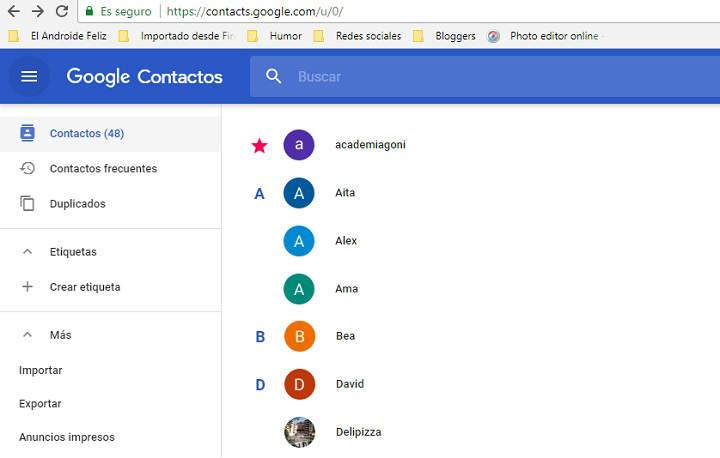Click Crear etiqueta
The width and height of the screenshot is (720, 458).
pyautogui.click(x=85, y=287)
